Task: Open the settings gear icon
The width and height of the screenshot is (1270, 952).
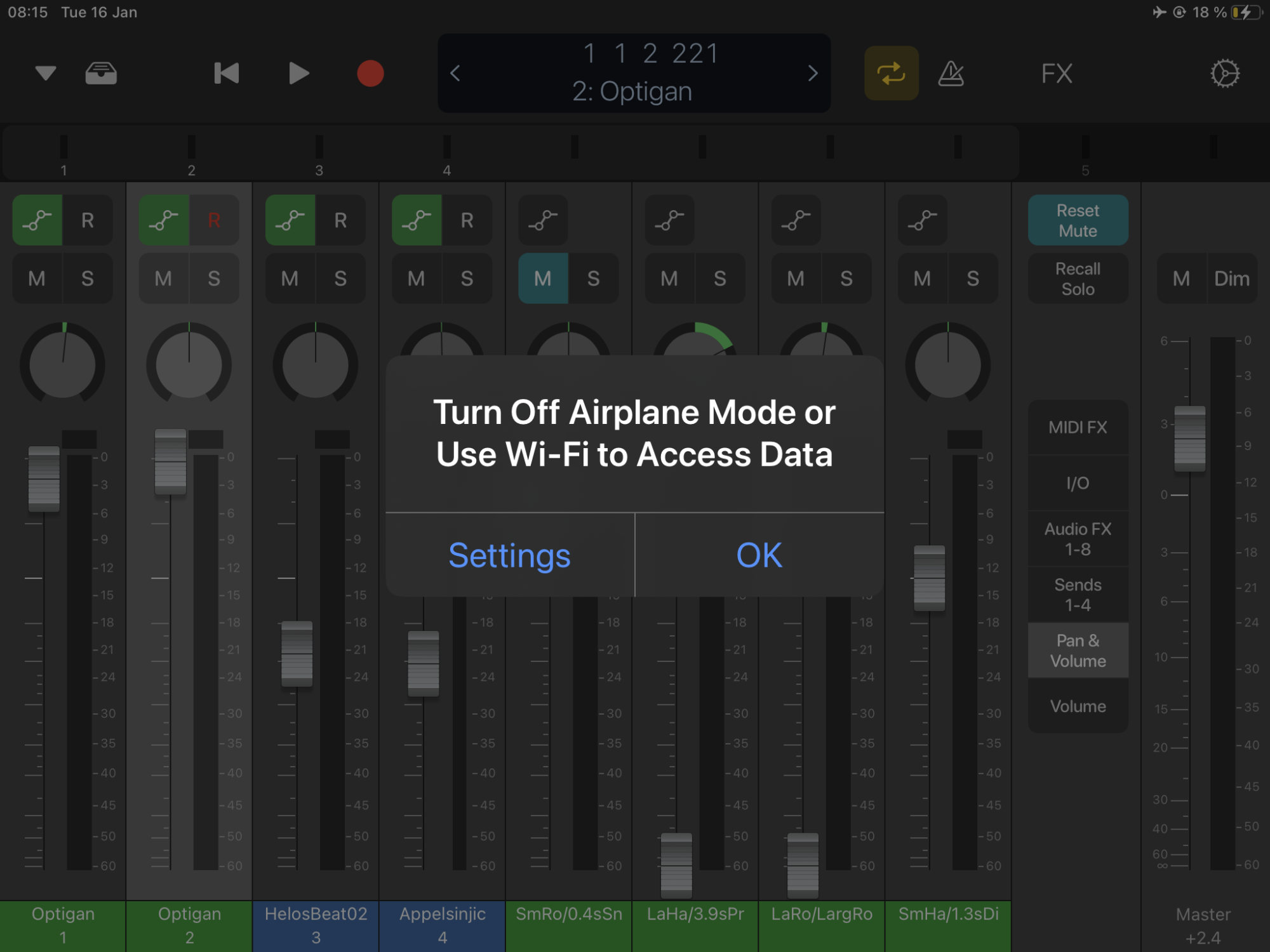Action: 1224,74
